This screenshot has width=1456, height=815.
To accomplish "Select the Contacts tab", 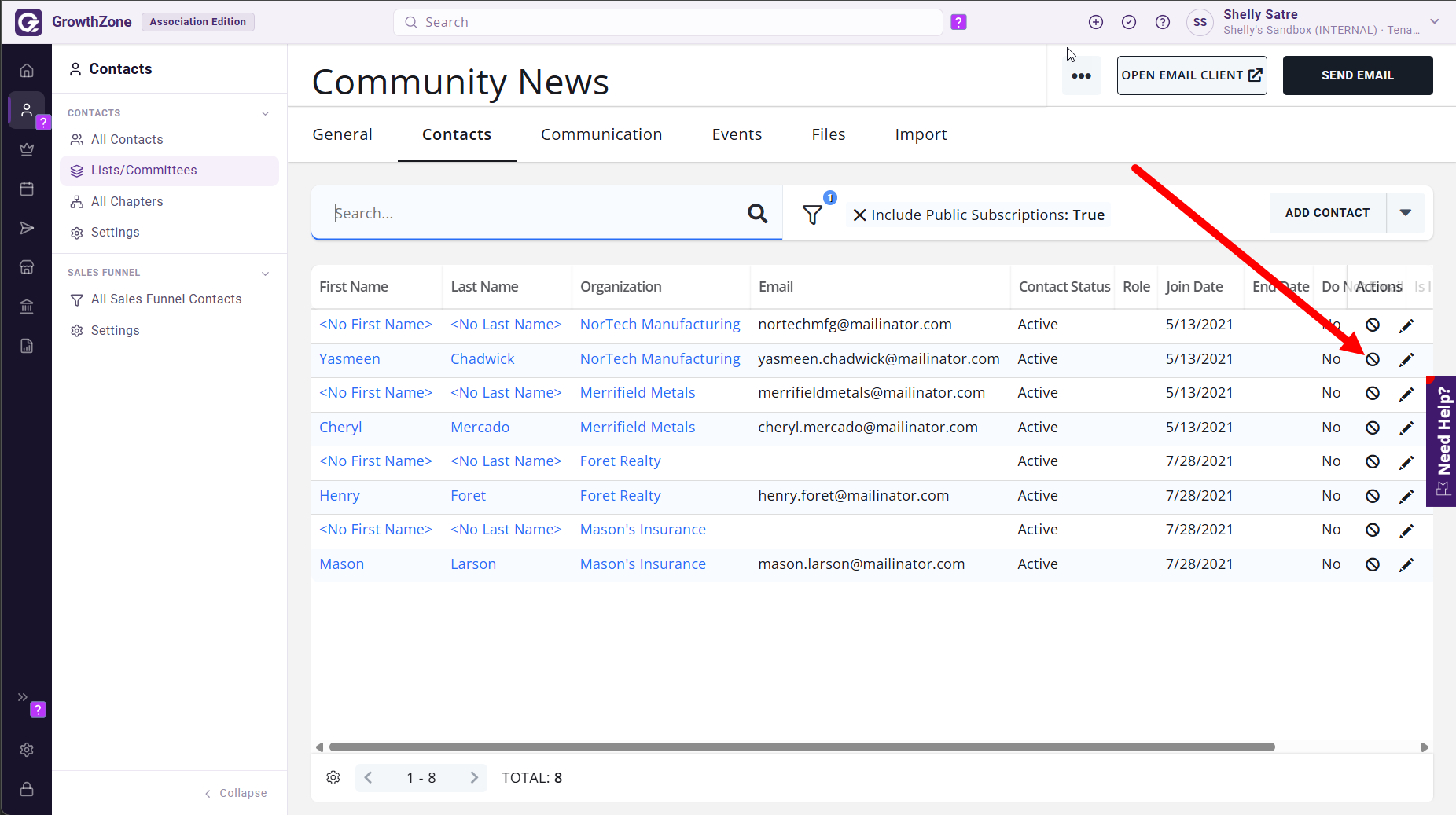I will click(x=457, y=134).
